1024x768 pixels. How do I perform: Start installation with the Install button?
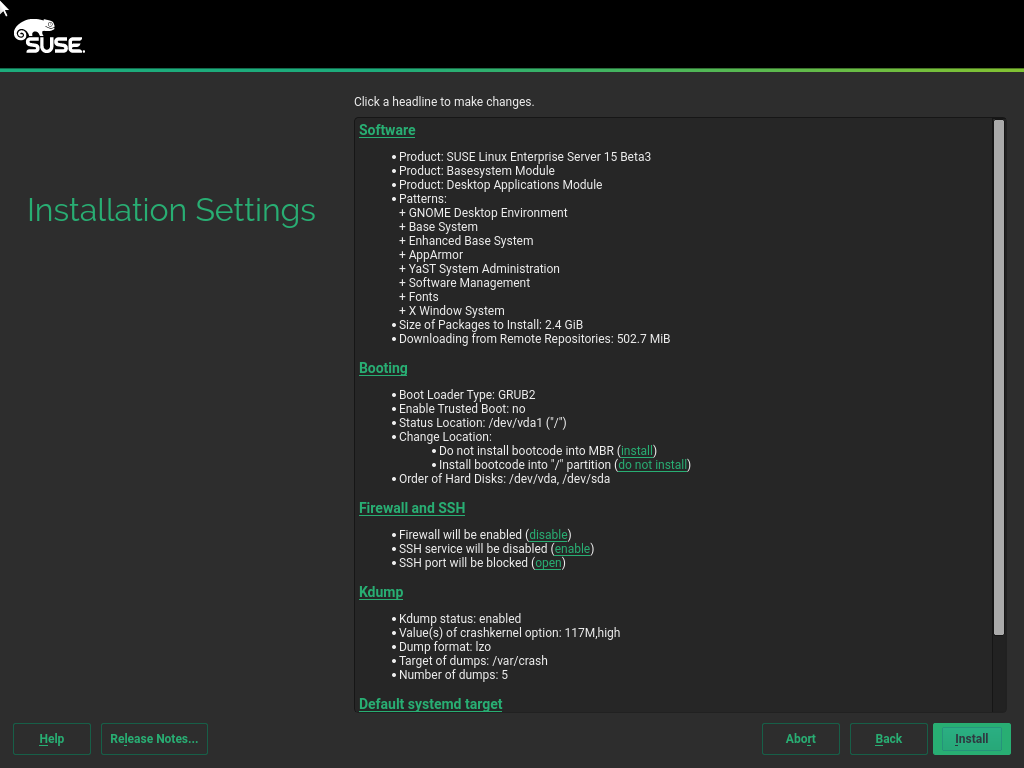pos(971,739)
